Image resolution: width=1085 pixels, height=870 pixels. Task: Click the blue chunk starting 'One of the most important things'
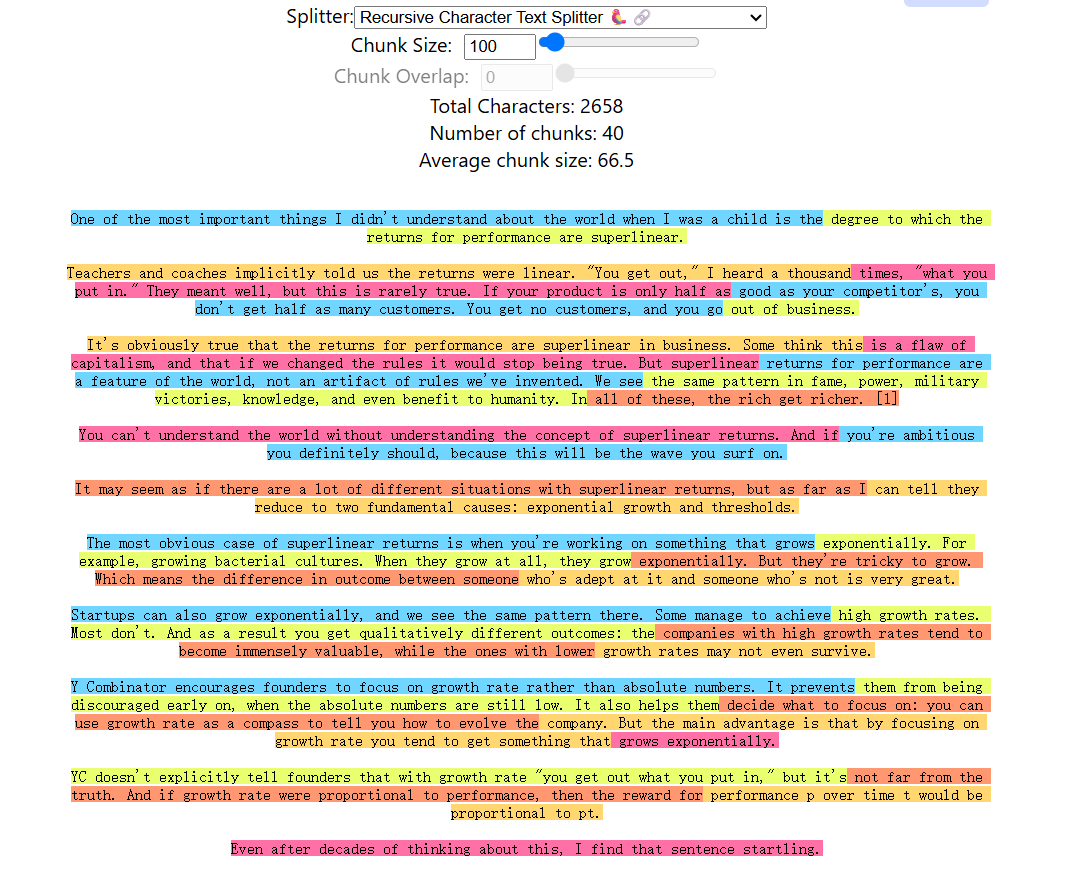tap(446, 219)
